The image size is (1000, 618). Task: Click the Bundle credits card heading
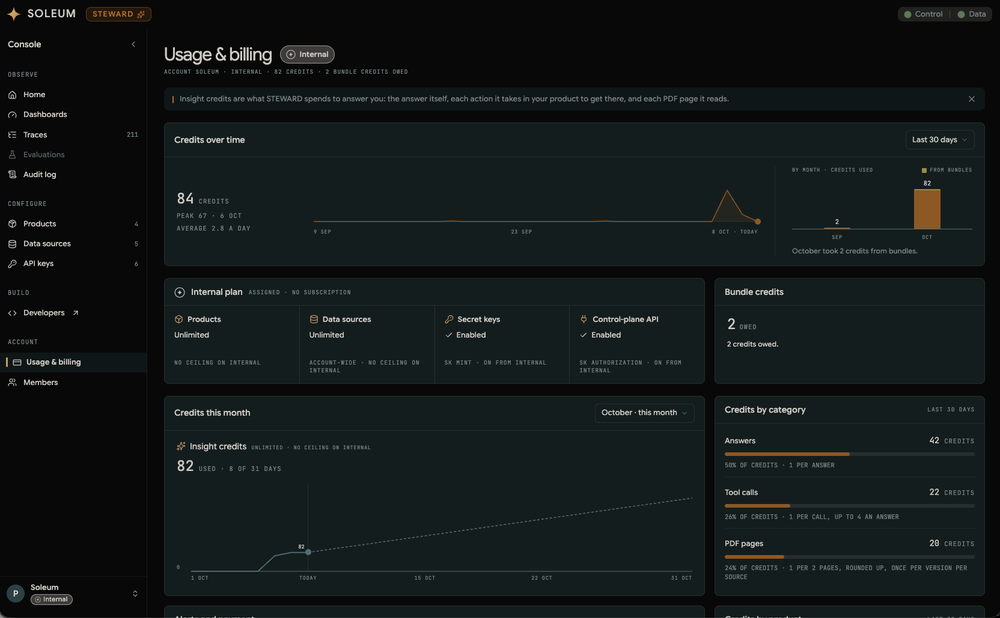click(754, 292)
